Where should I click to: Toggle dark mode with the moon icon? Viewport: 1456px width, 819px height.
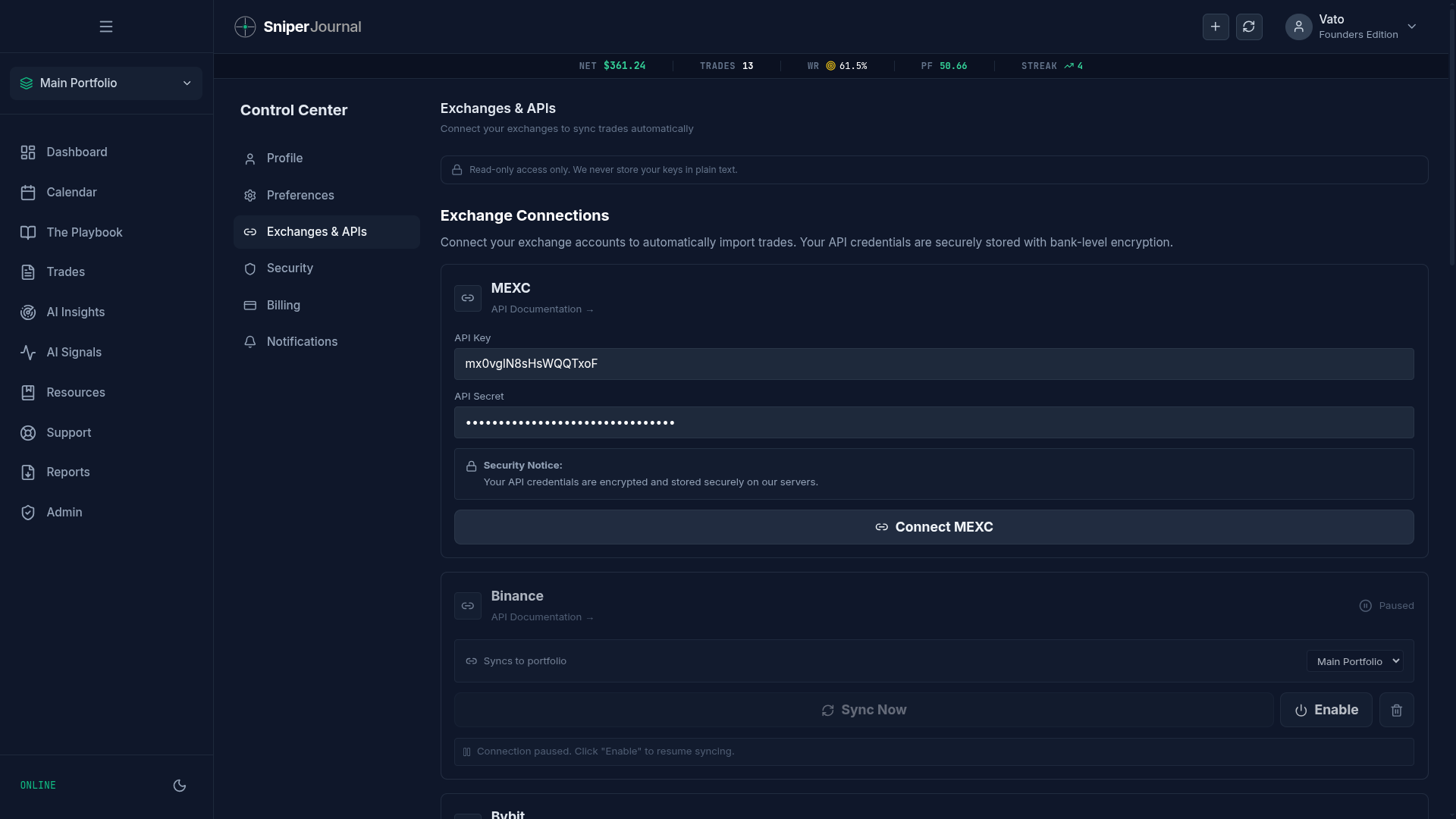point(180,786)
